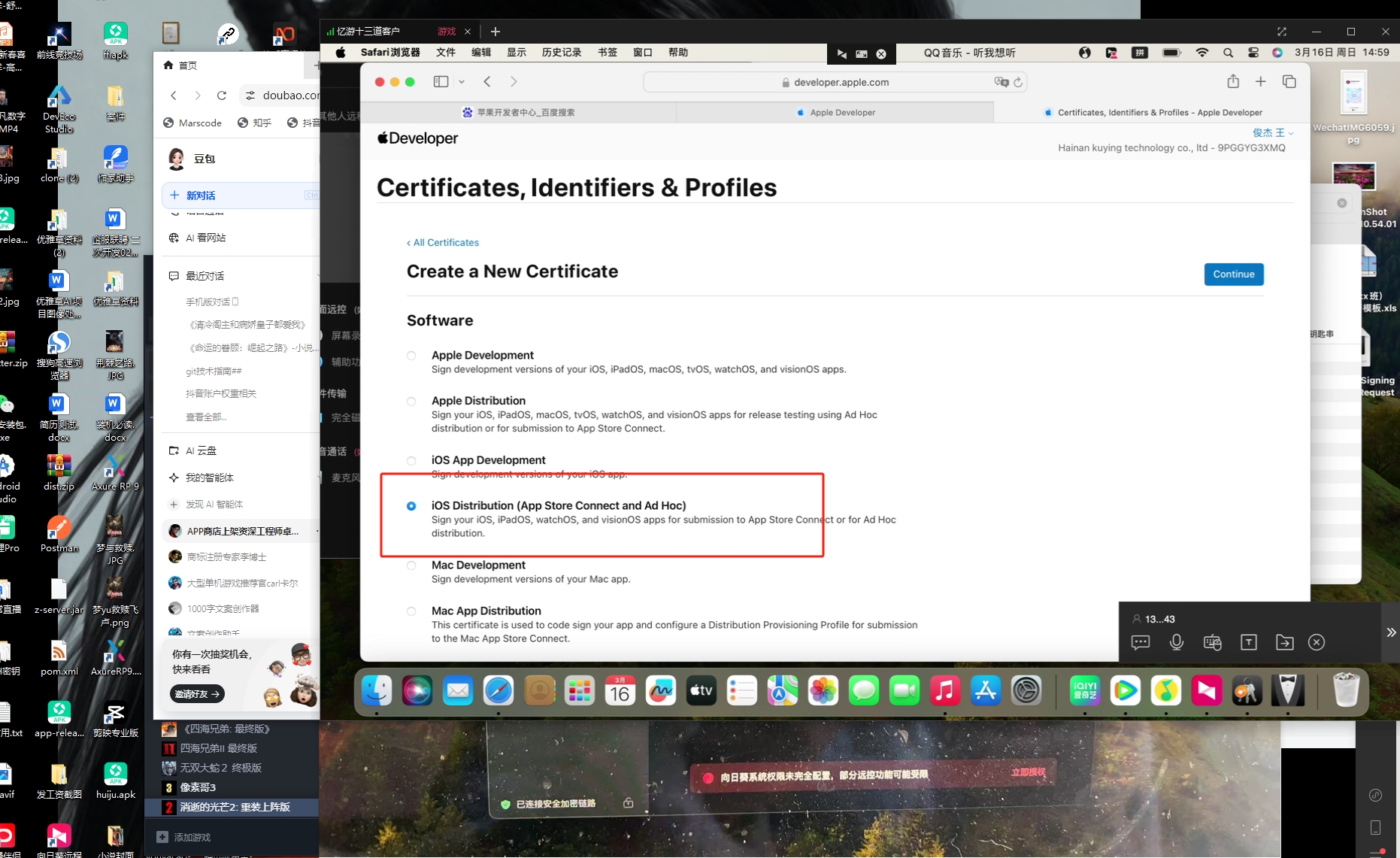1400x858 pixels.
Task: Add a new Safari tab
Action: (x=1261, y=81)
